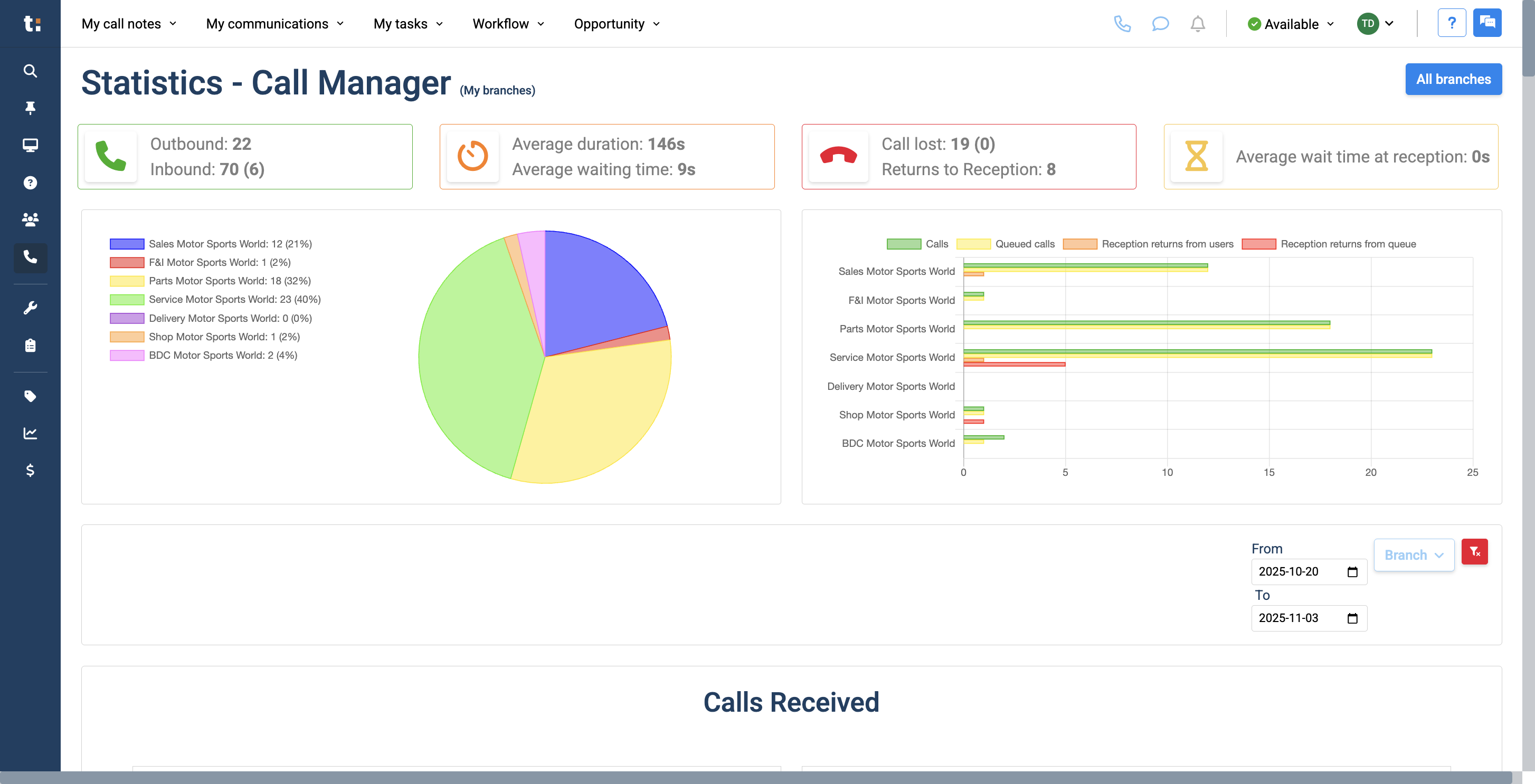Viewport: 1535px width, 784px height.
Task: Click the dollar billing icon in sidebar
Action: coord(30,471)
